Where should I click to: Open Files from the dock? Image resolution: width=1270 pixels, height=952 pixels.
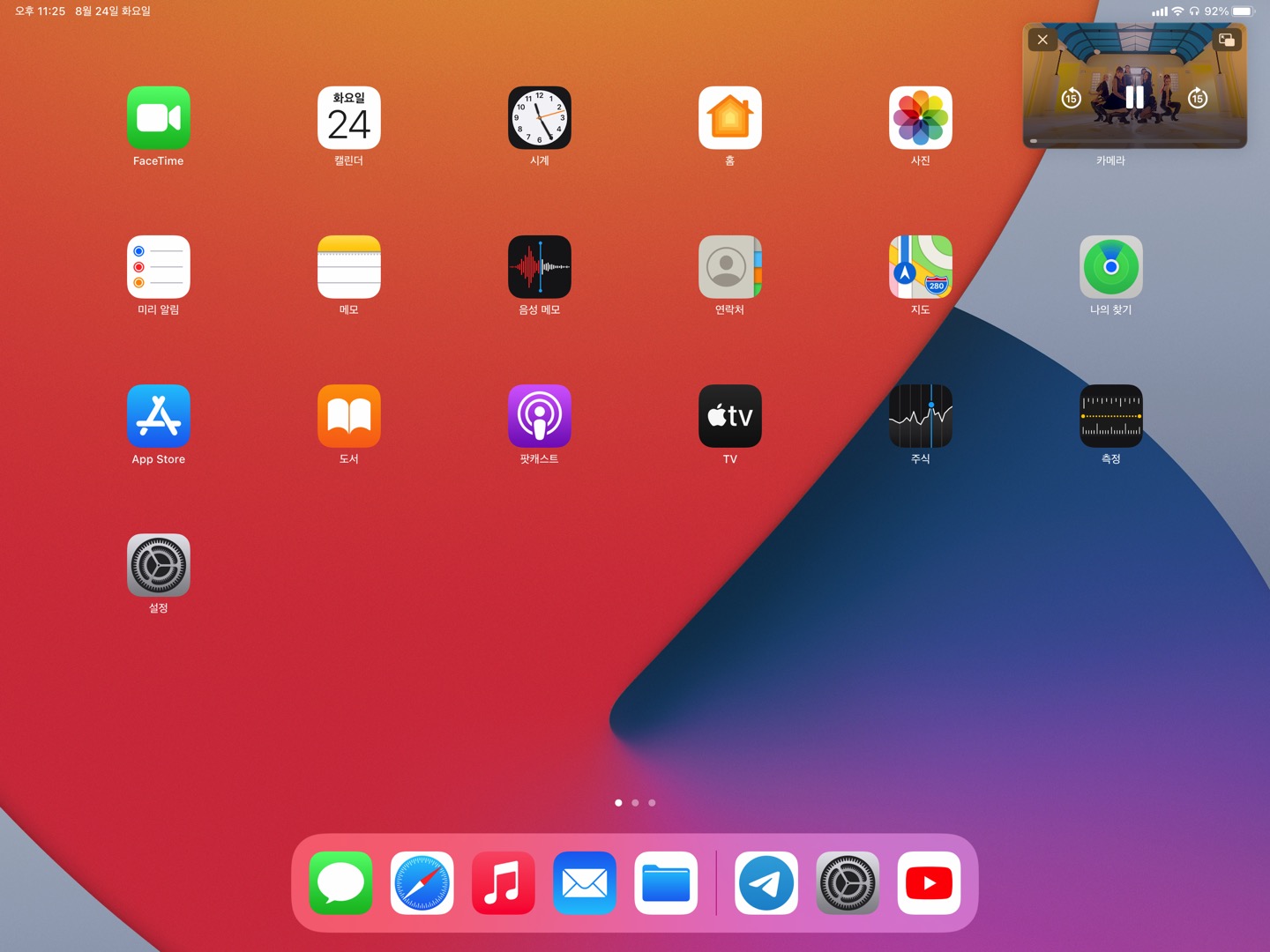666,883
